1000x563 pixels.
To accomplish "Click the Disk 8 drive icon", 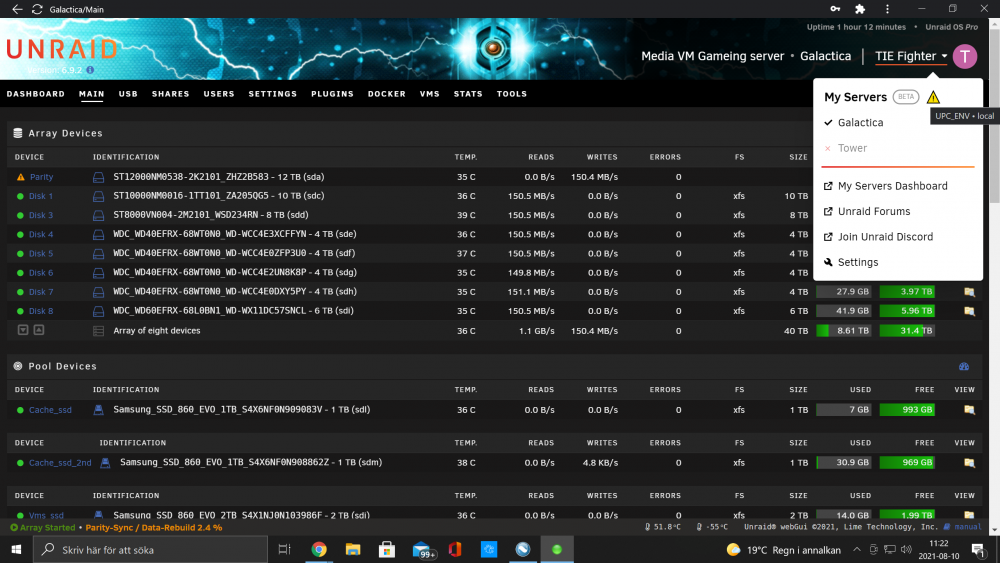I will click(x=98, y=311).
